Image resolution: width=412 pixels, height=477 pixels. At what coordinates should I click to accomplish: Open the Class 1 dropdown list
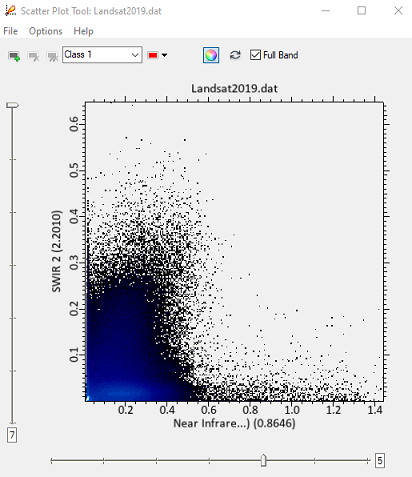click(102, 55)
